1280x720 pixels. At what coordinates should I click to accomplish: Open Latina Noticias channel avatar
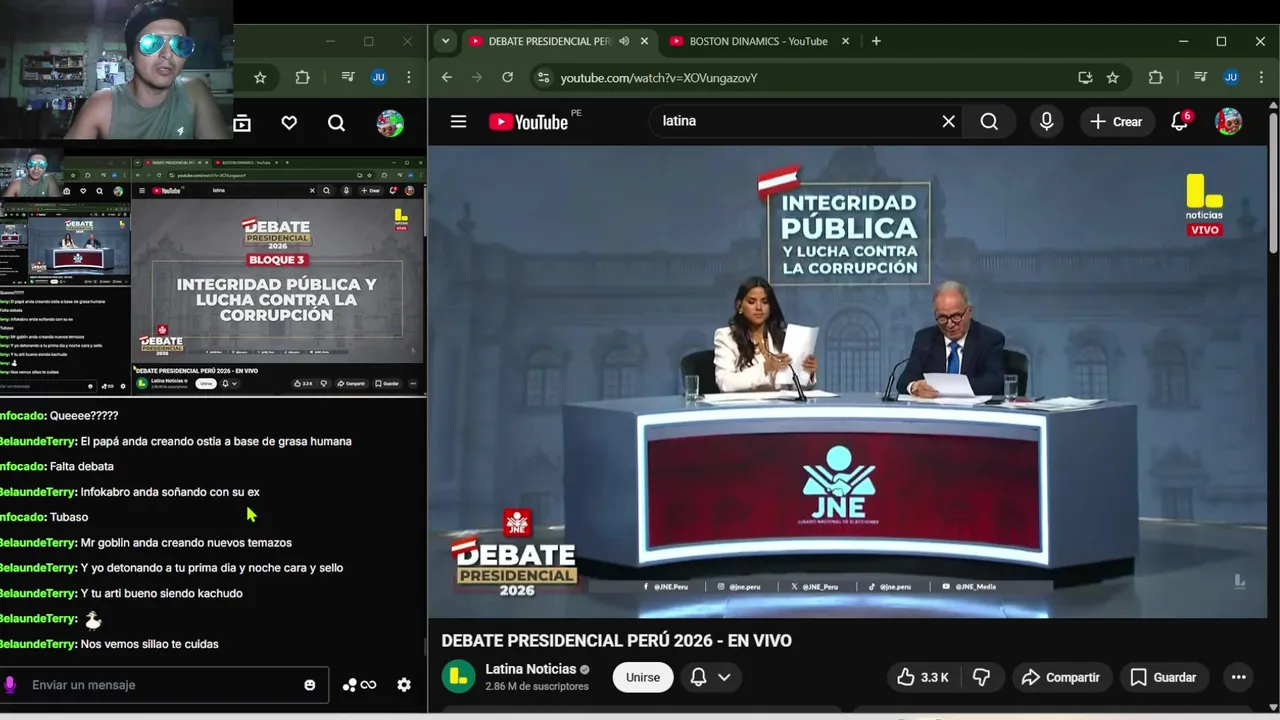[459, 677]
